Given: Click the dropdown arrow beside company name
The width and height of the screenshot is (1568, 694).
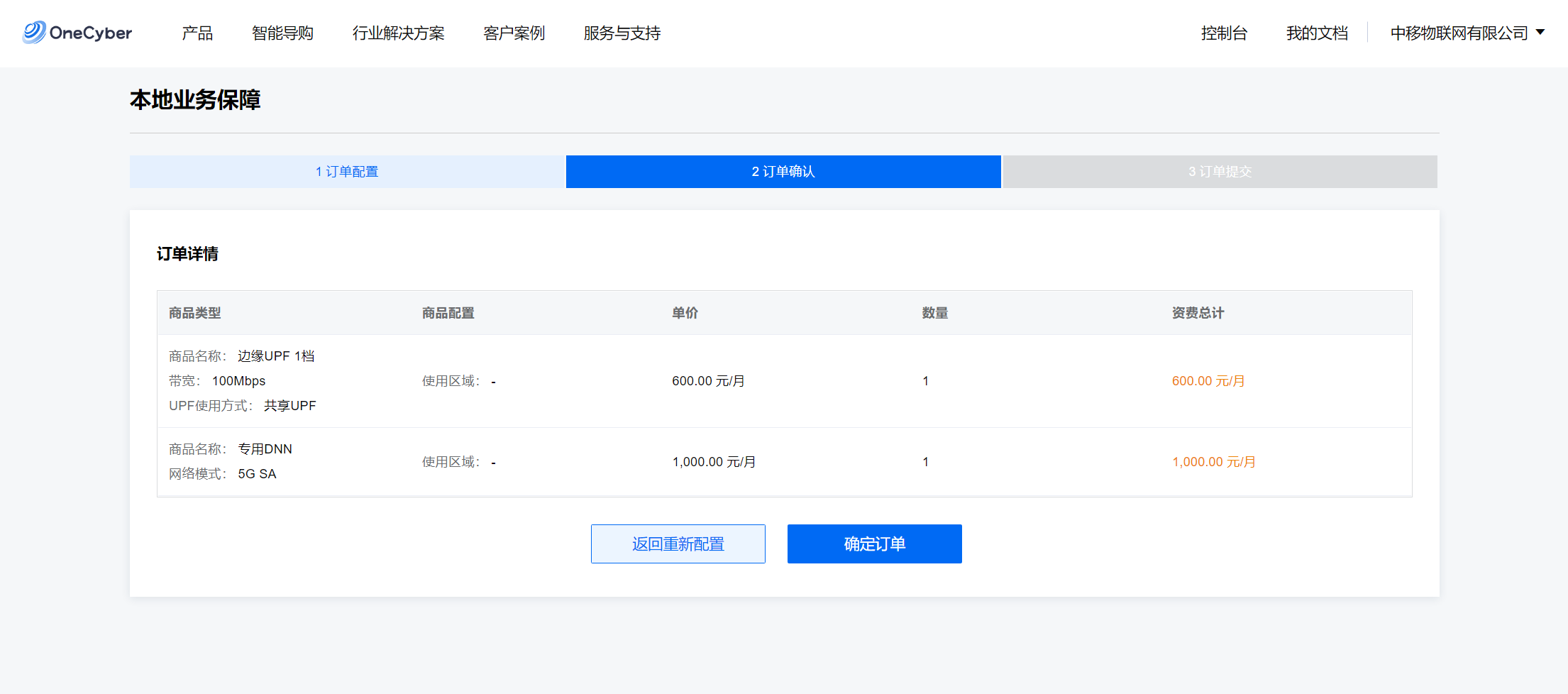Looking at the screenshot, I should click(1540, 32).
